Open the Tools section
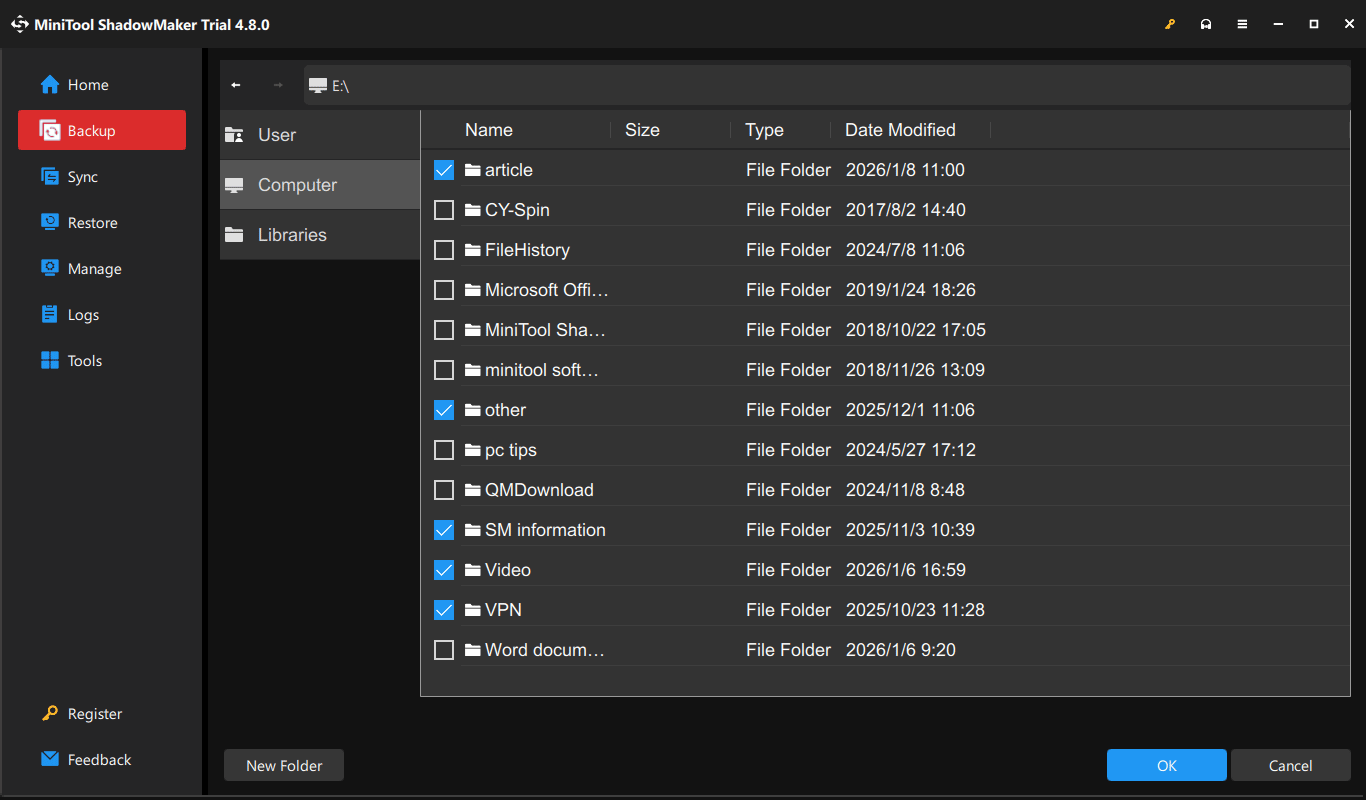 [84, 360]
